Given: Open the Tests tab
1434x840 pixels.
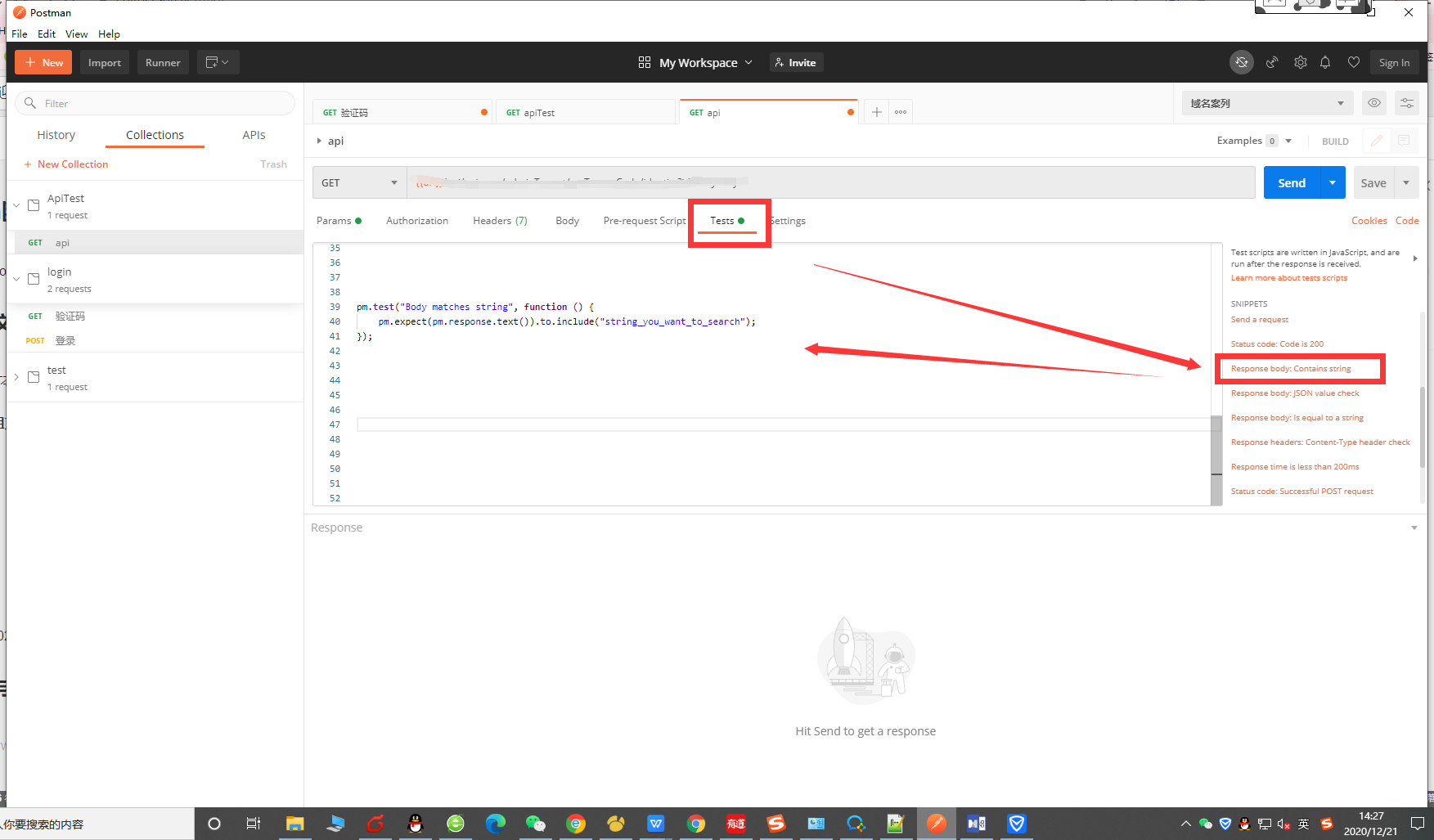Looking at the screenshot, I should [727, 221].
